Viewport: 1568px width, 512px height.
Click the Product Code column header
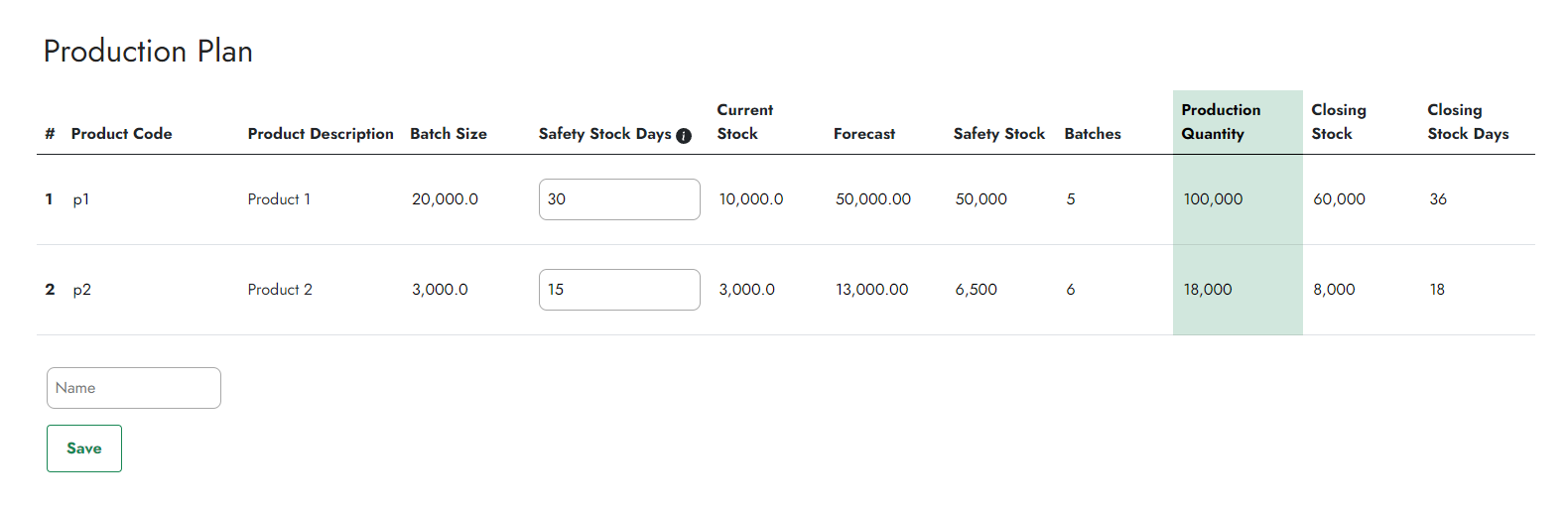[x=121, y=134]
